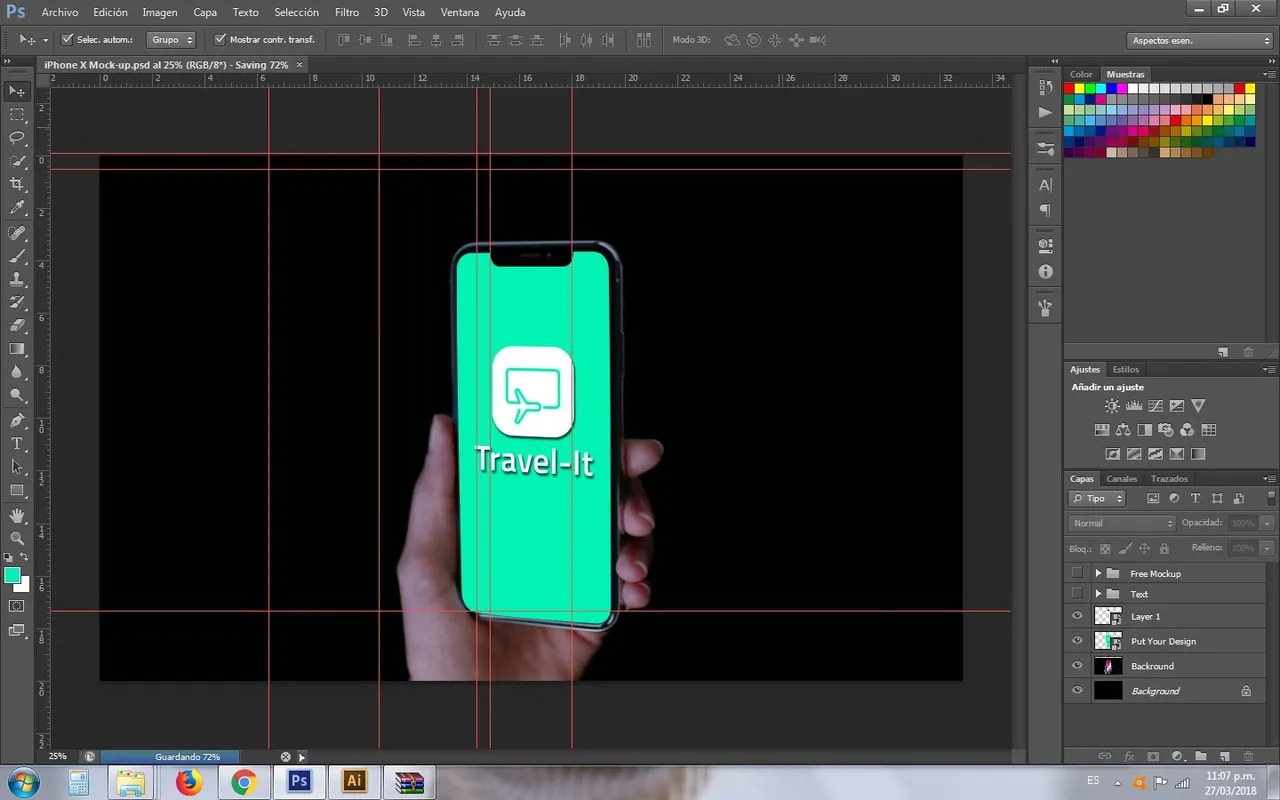Select the Zoom tool
The height and width of the screenshot is (800, 1280).
tap(17, 538)
